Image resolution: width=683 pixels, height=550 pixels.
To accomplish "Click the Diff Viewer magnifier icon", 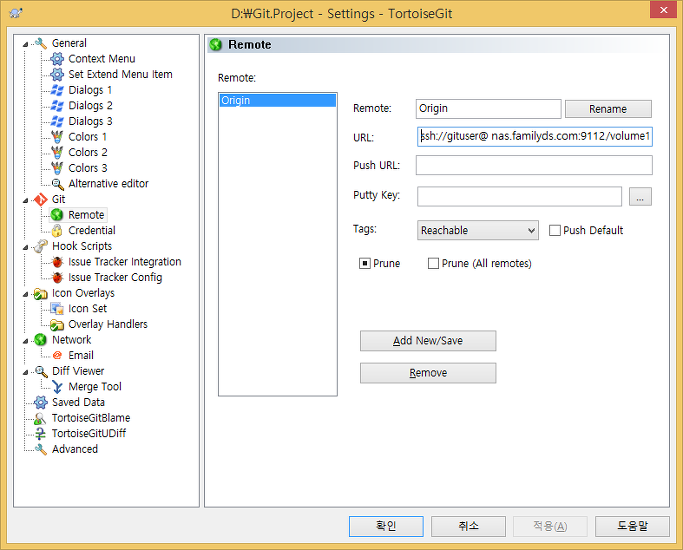I will [x=41, y=371].
